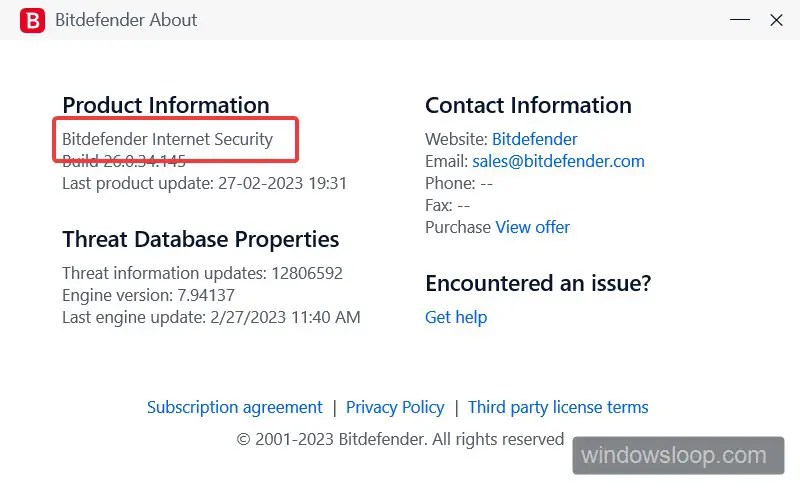Click the Threat Database Properties heading
The height and width of the screenshot is (490, 800).
point(201,239)
